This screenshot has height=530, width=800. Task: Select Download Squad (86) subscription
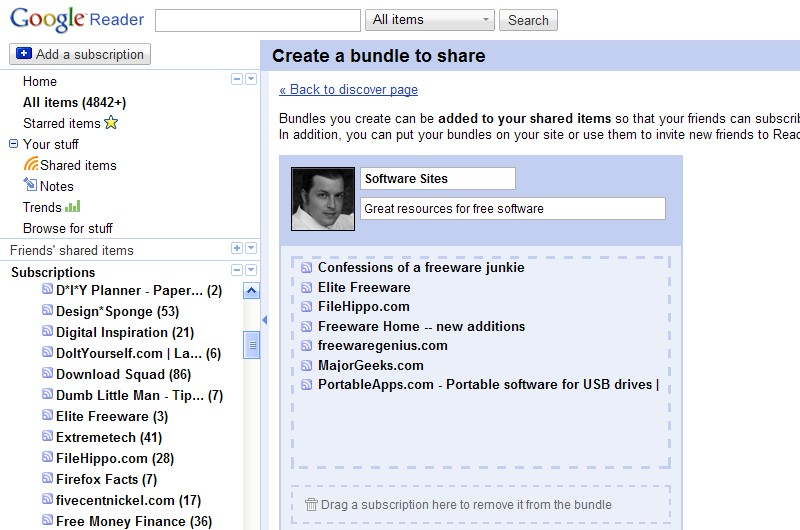coord(123,374)
